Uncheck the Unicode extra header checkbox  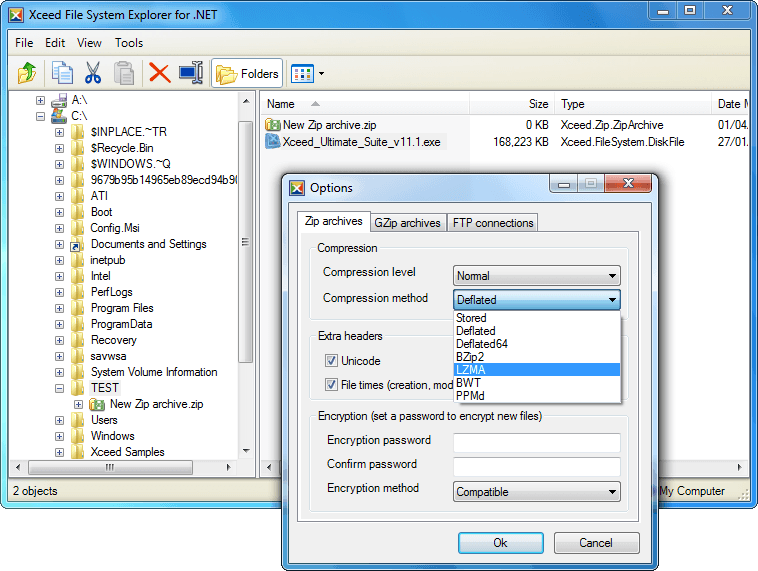pyautogui.click(x=331, y=361)
